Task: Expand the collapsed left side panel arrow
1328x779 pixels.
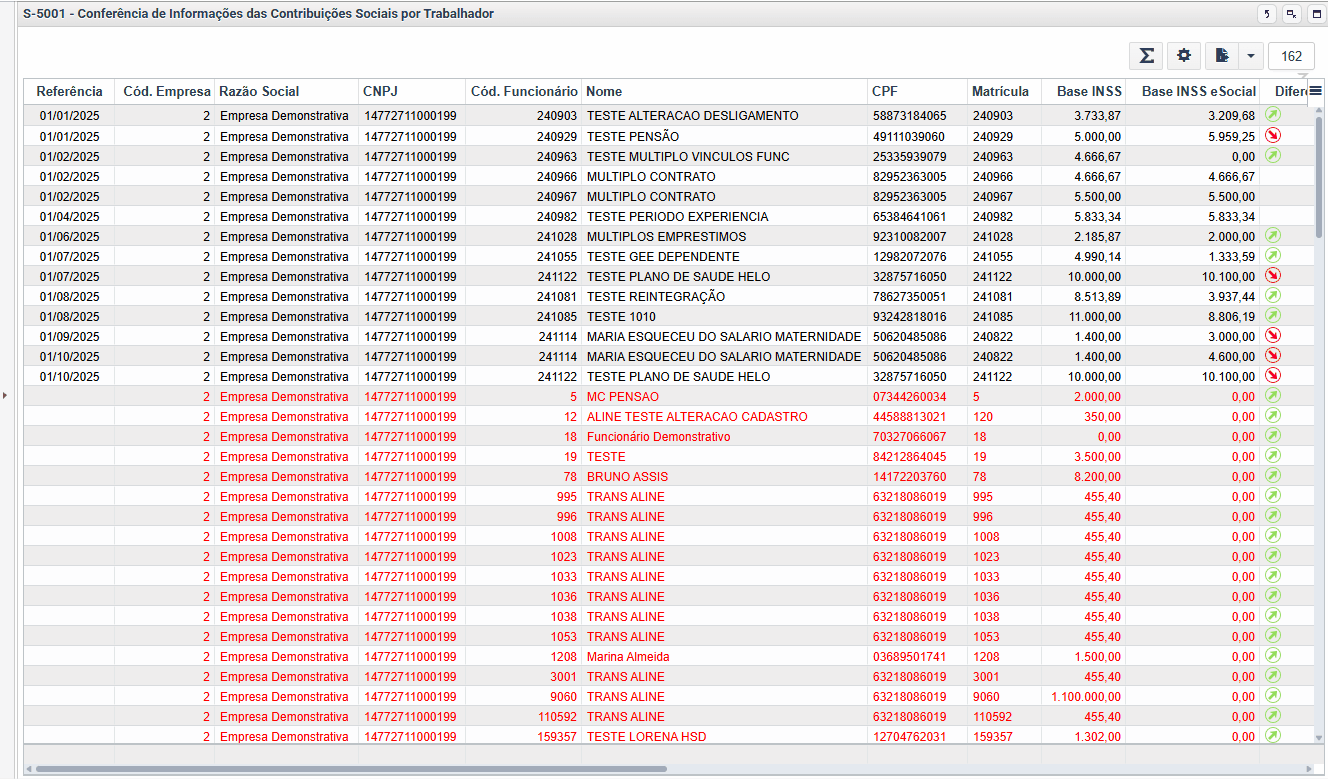Action: click(4, 396)
